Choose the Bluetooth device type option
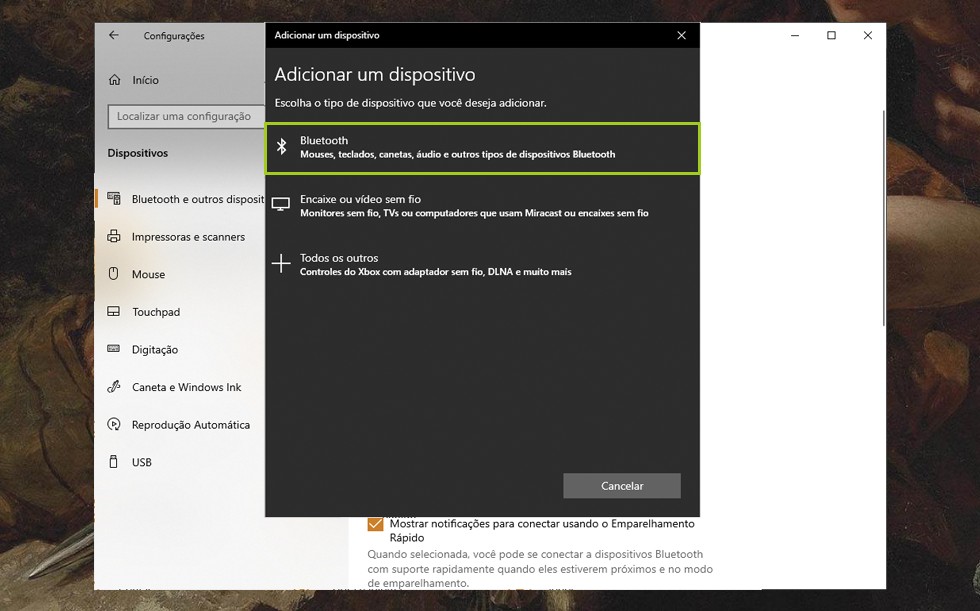 [482, 147]
